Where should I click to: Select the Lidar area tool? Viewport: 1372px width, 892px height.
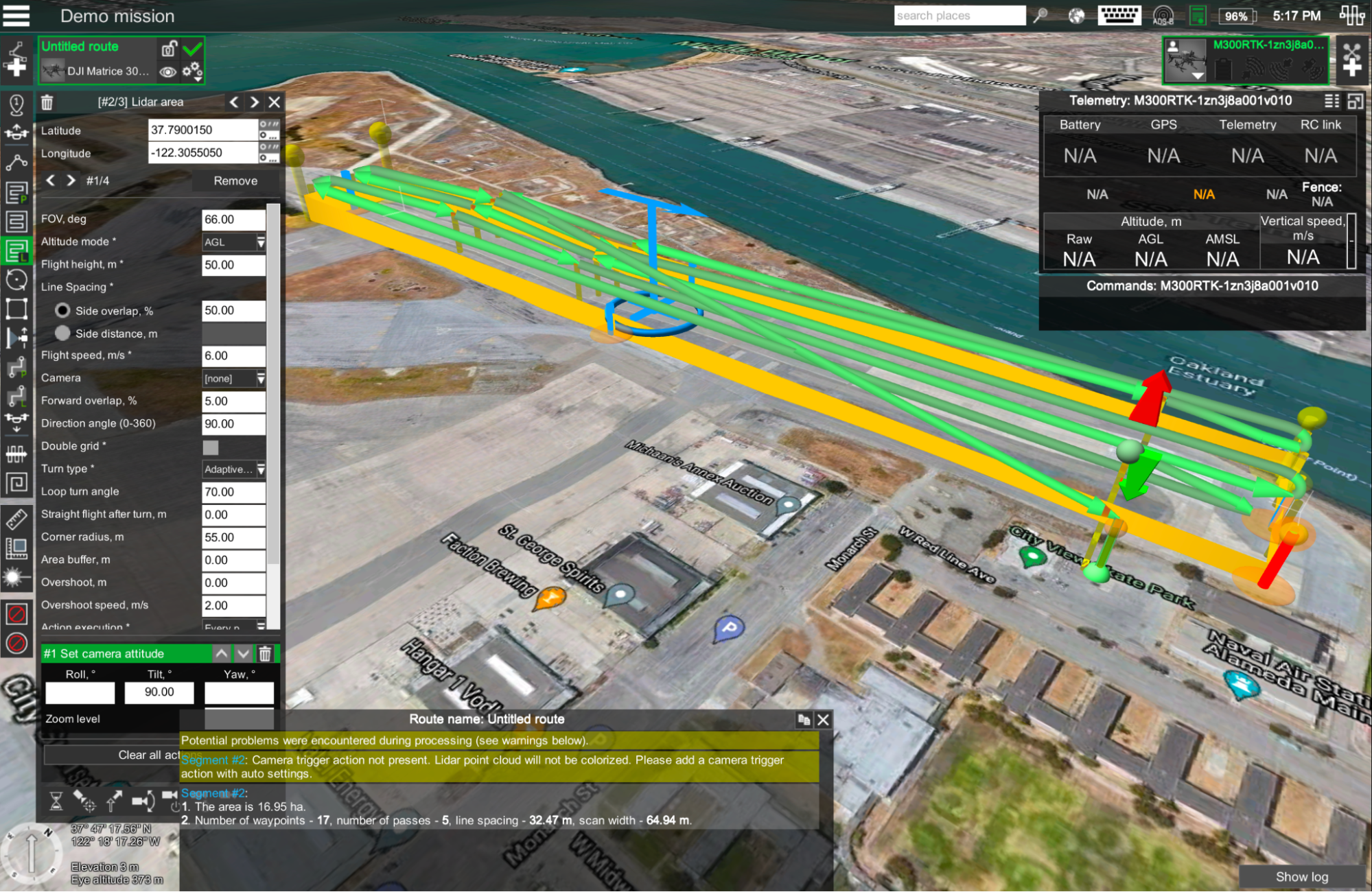[16, 251]
